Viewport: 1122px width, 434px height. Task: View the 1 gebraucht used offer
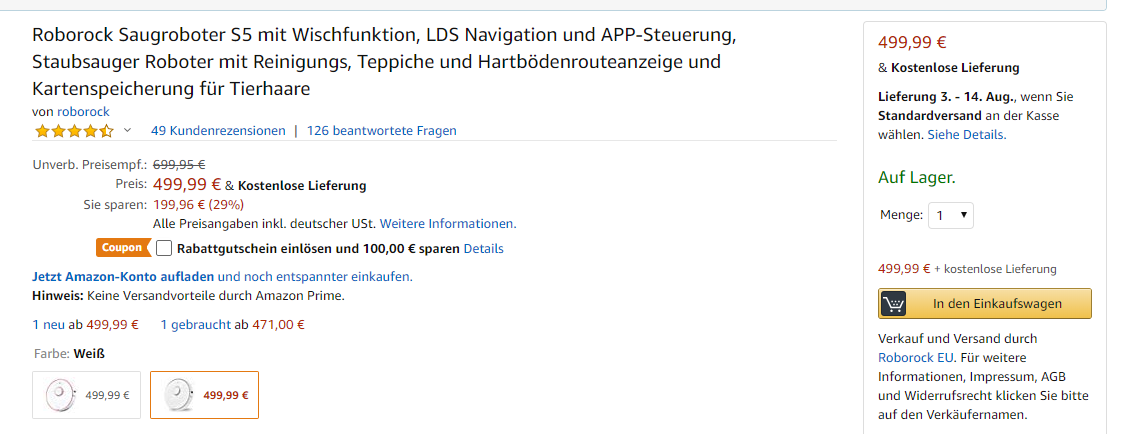[x=195, y=325]
